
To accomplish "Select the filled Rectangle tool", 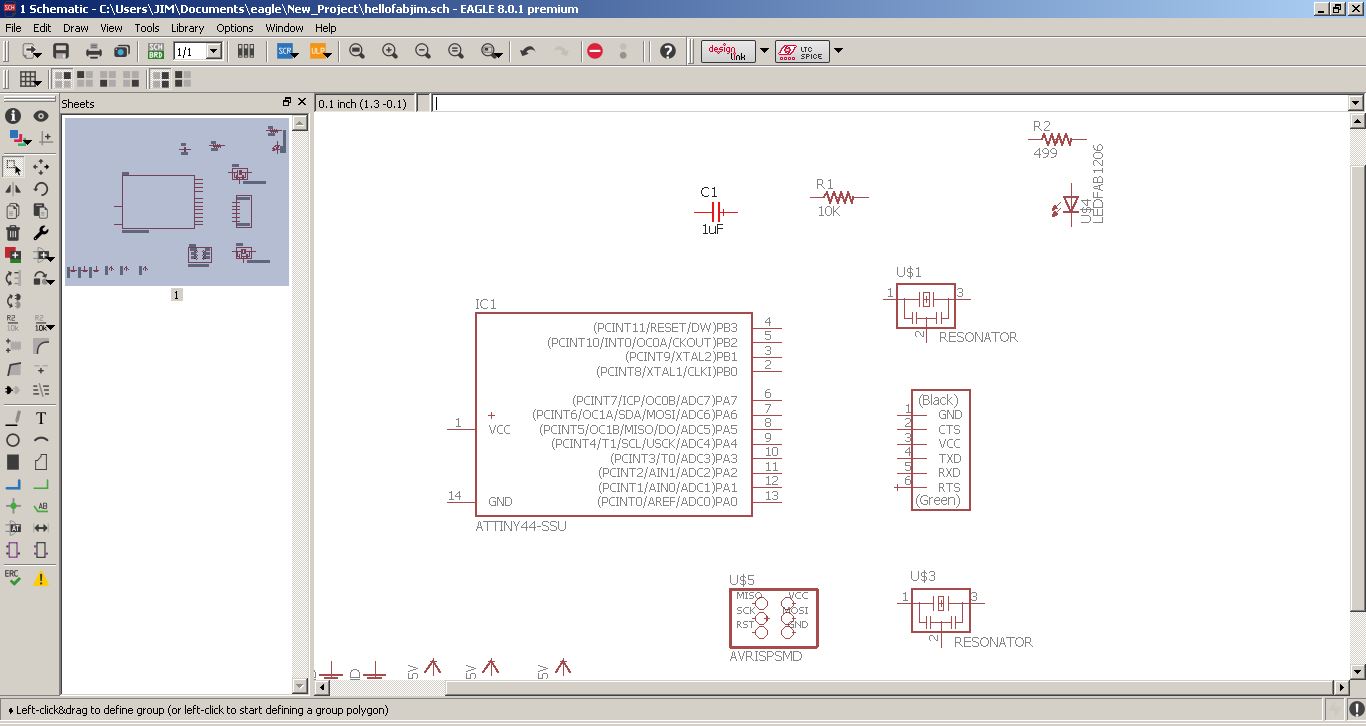I will (x=13, y=462).
